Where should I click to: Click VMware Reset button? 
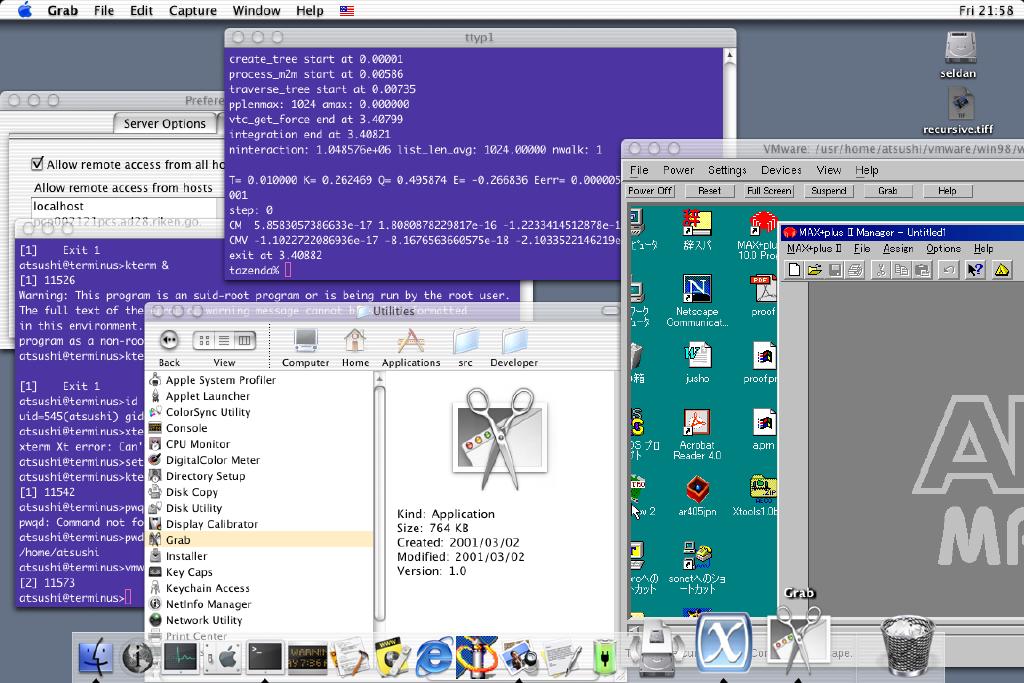point(709,191)
